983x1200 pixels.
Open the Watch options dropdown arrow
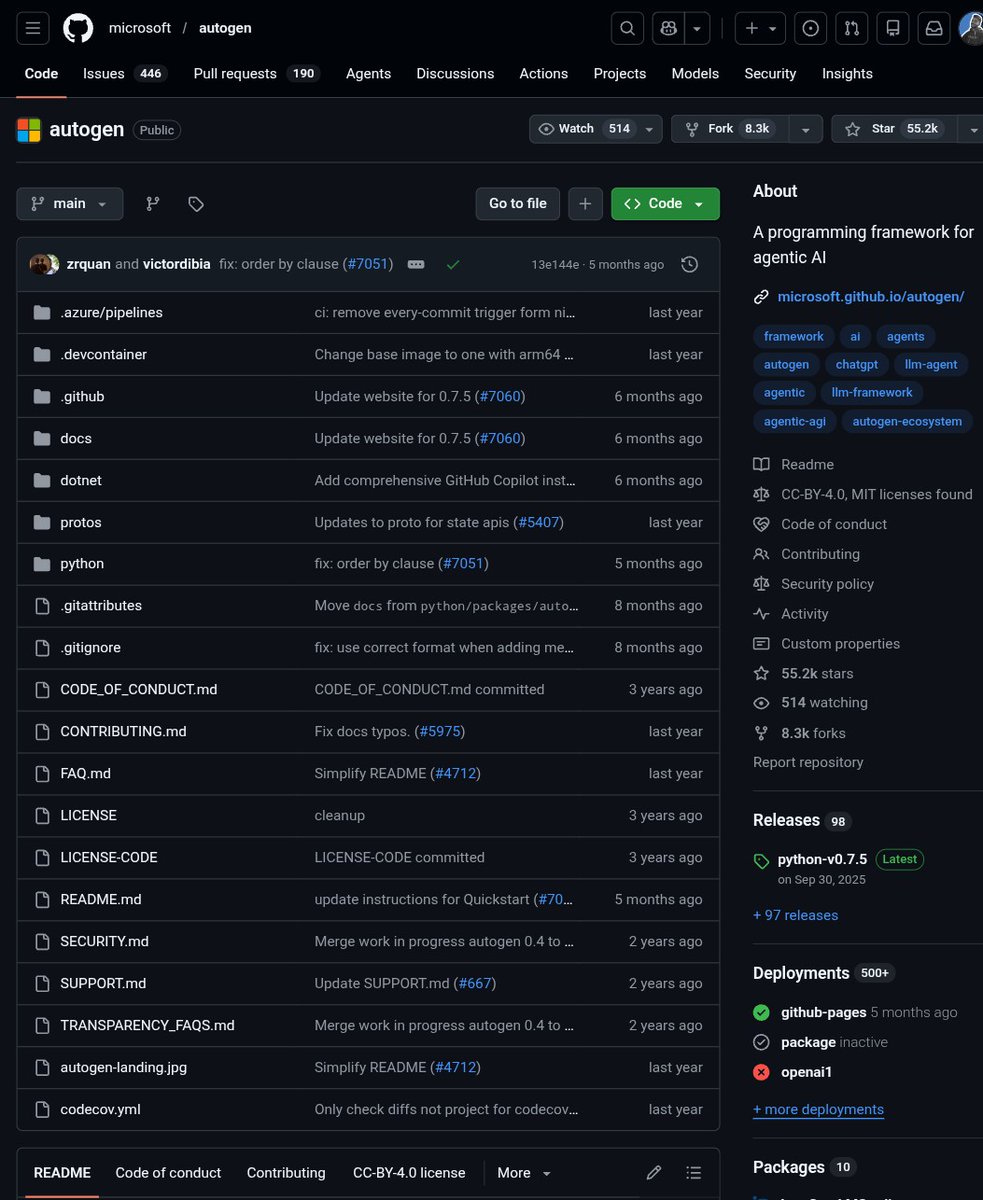point(649,129)
